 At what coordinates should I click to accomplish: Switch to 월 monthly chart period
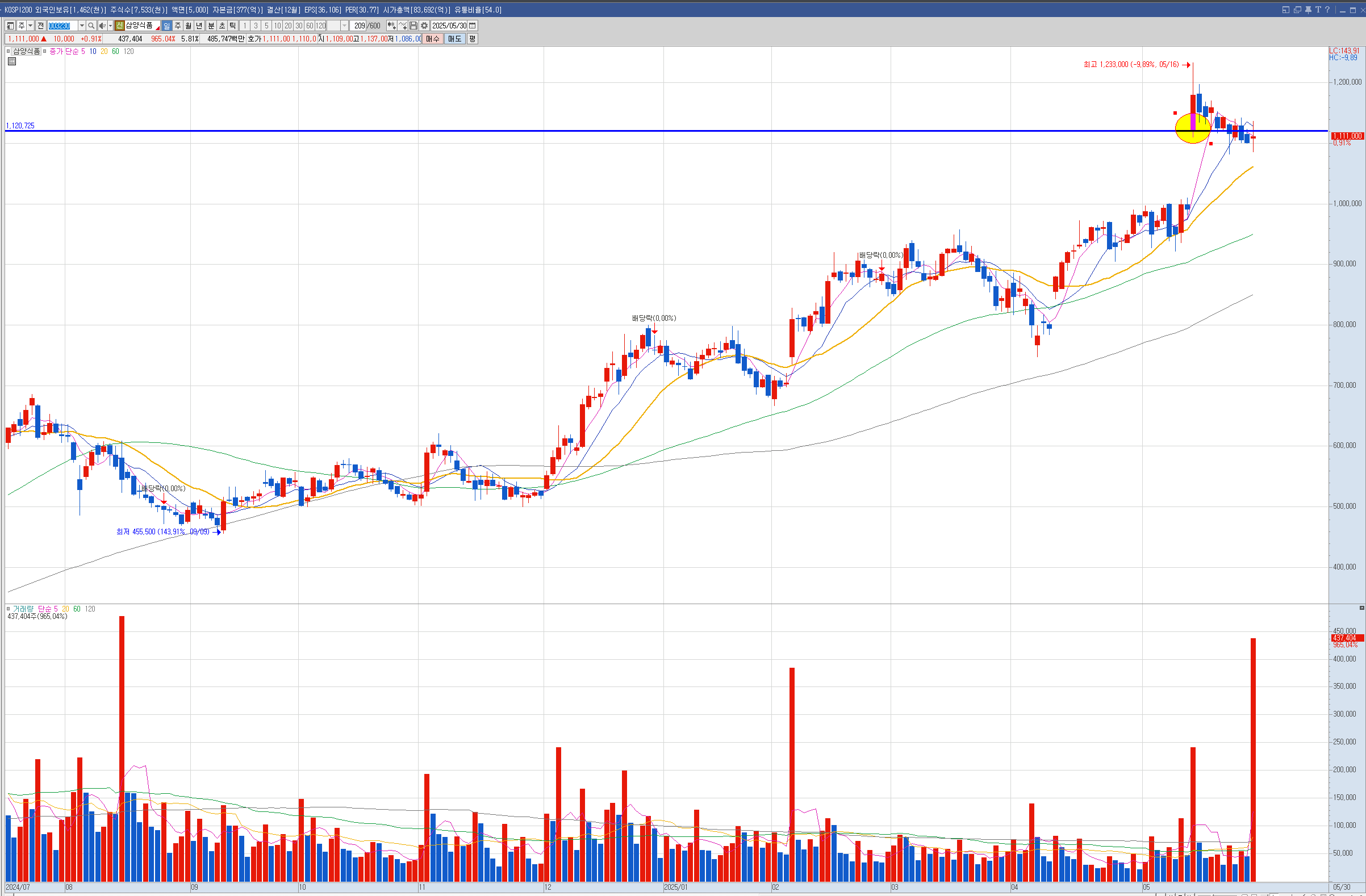pos(188,26)
